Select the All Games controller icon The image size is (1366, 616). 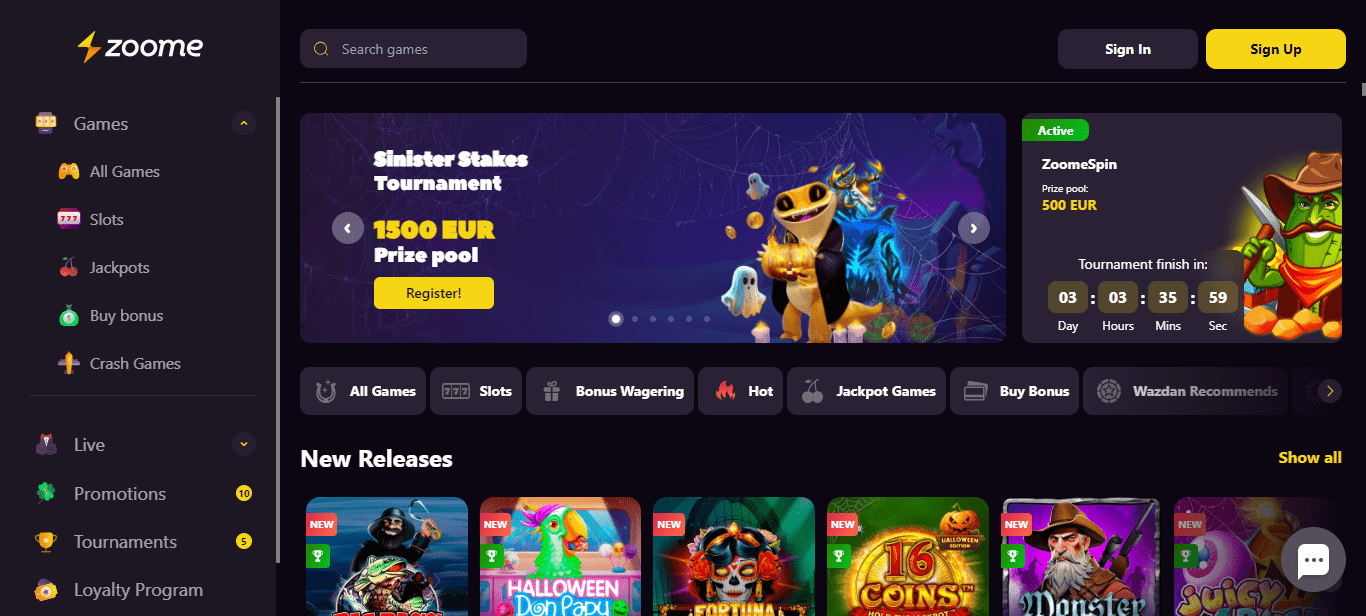69,171
